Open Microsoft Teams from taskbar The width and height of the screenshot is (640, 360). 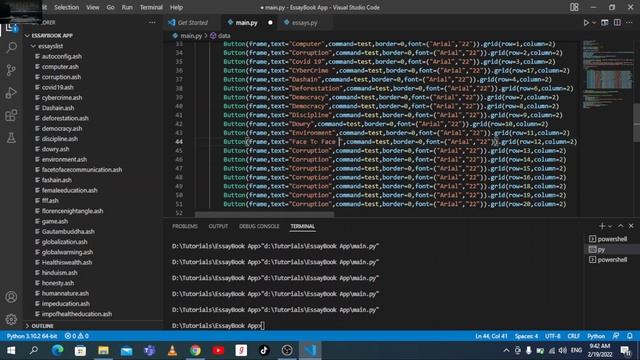(x=149, y=350)
